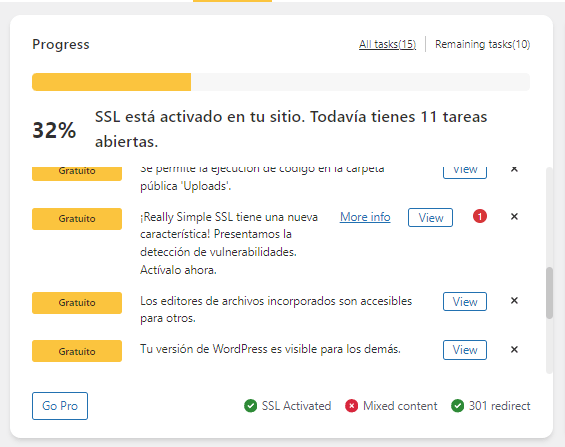This screenshot has width=565, height=447.
Task: View the Uploads folder code execution task
Action: (465, 172)
